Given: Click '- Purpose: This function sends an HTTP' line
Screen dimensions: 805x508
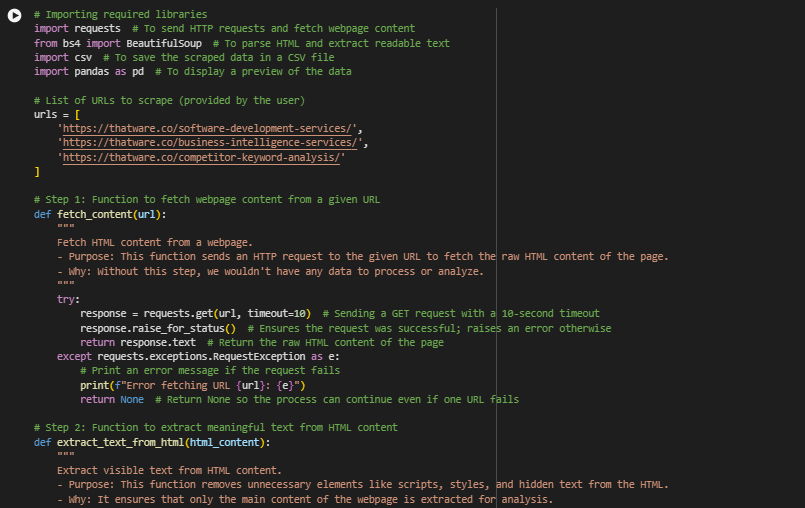Looking at the screenshot, I should tap(363, 256).
